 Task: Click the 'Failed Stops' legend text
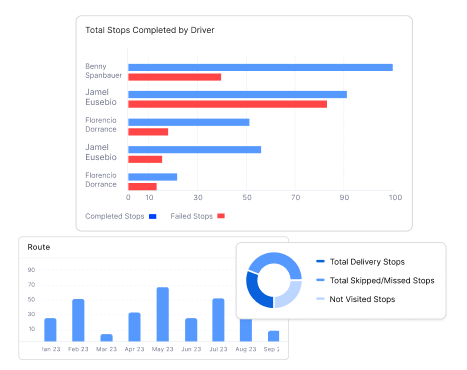(192, 216)
